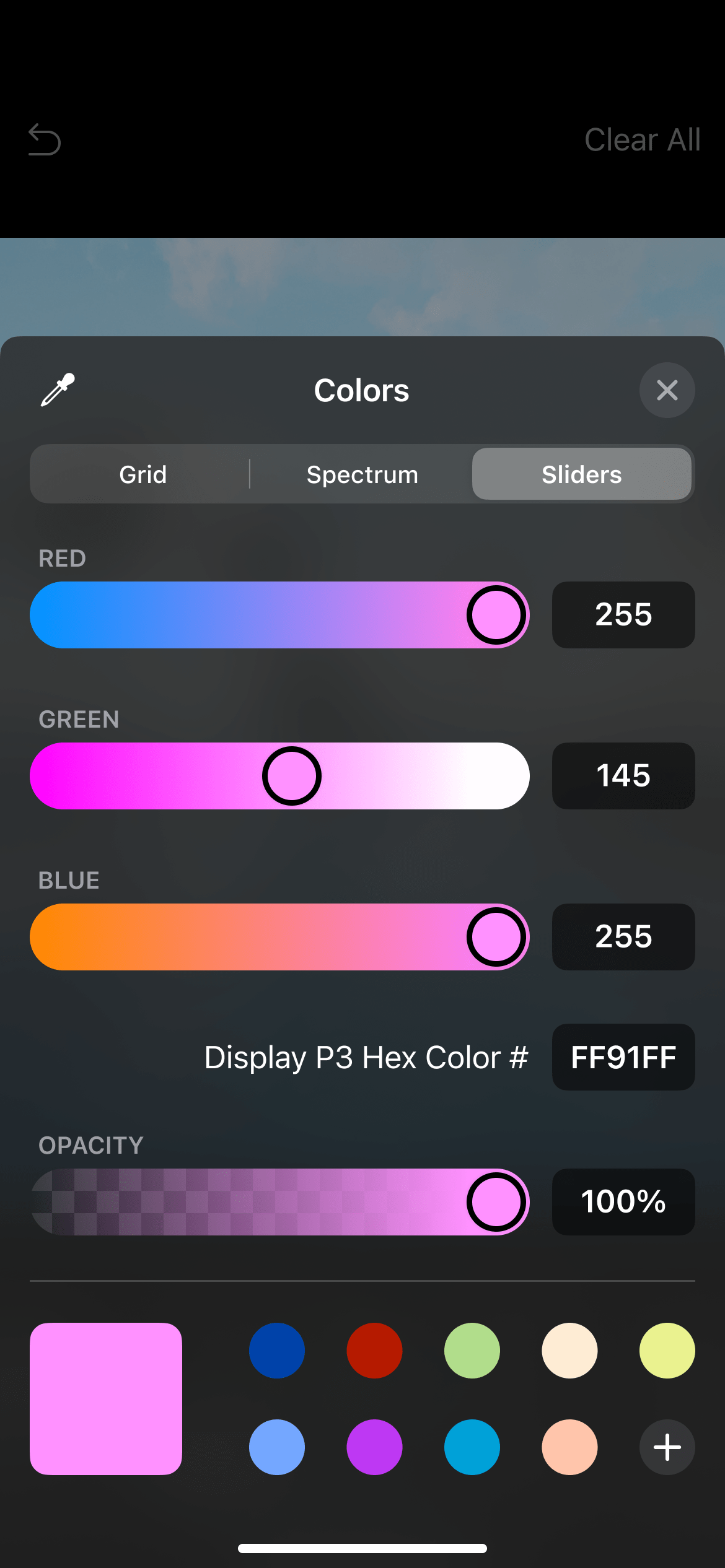
Task: Edit the hex color field FF91FF
Action: pos(623,1057)
